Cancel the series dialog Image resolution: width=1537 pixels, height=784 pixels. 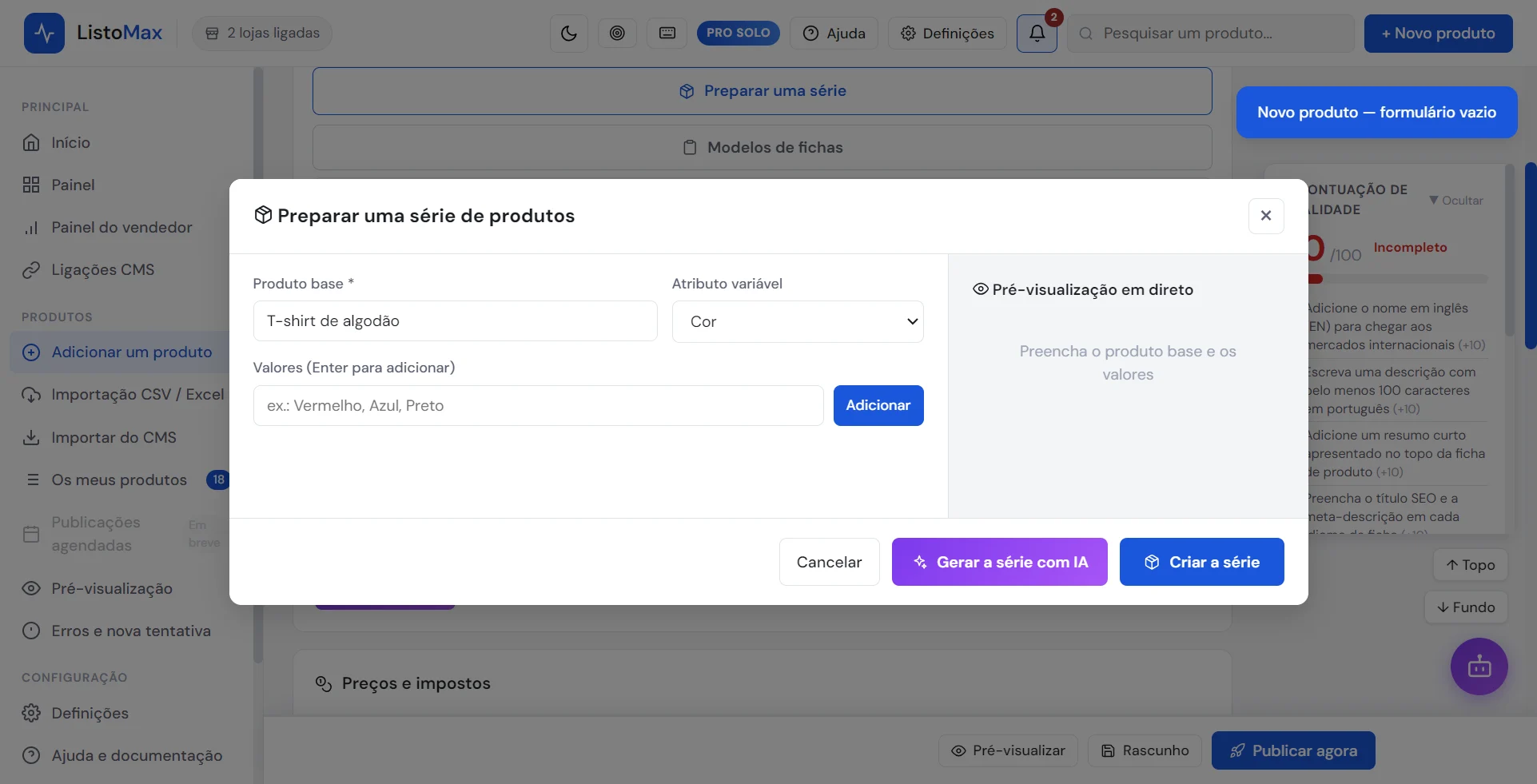(830, 562)
